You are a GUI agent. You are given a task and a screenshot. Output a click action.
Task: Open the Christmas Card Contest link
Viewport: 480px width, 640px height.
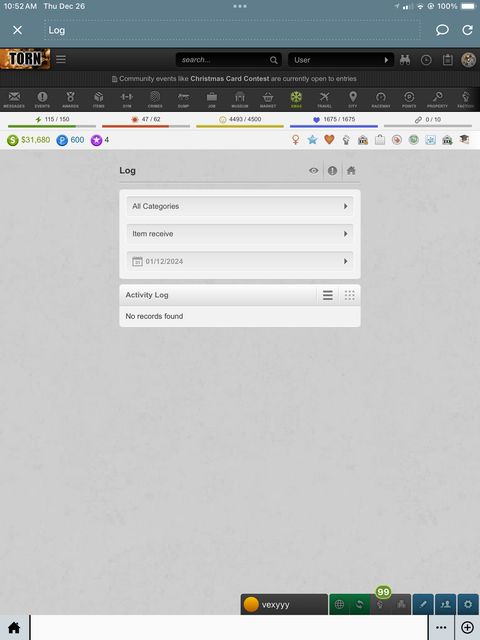[x=230, y=79]
